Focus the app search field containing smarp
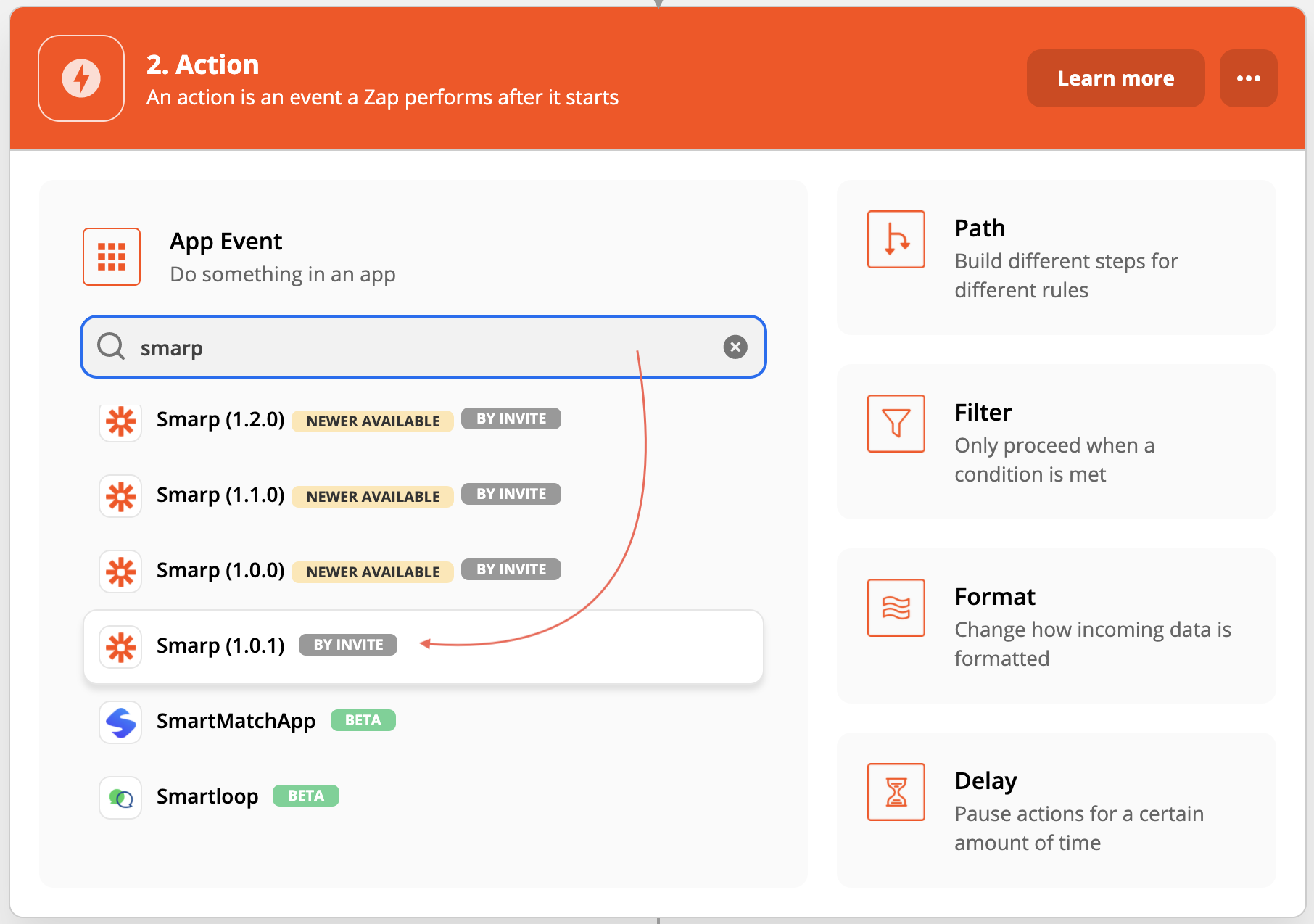The image size is (1314, 924). (423, 347)
